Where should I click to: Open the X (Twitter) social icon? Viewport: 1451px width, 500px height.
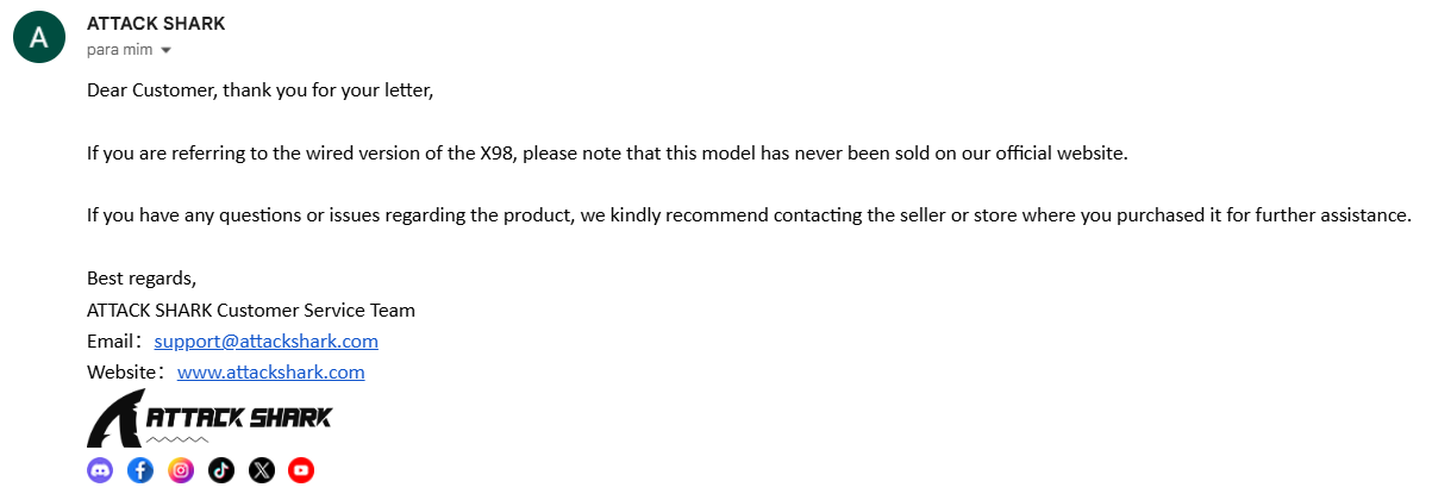click(x=261, y=470)
